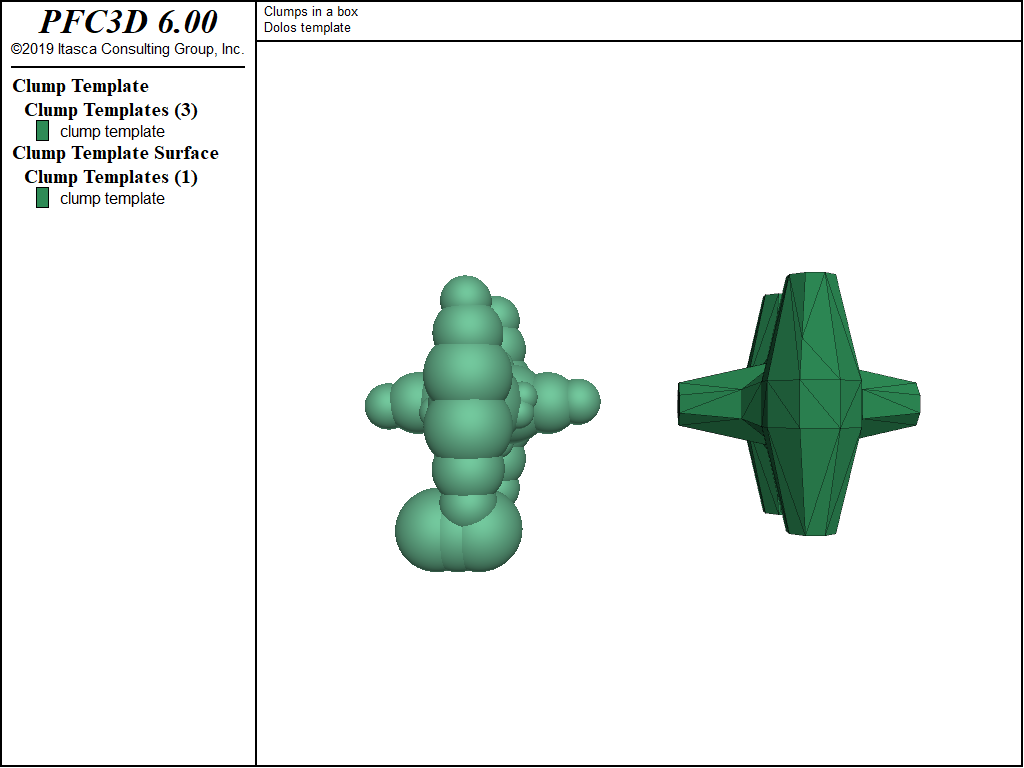The width and height of the screenshot is (1024, 768).
Task: Click the right arm of the faceted dolos surface
Action: click(x=890, y=403)
